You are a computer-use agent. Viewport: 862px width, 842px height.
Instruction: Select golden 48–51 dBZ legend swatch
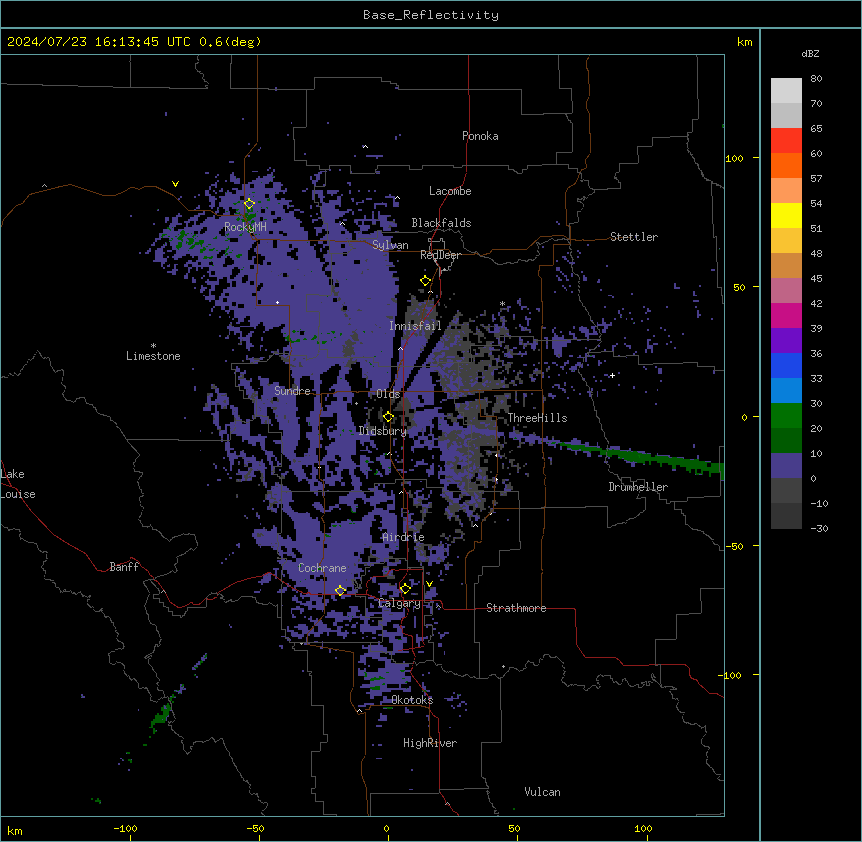coord(786,240)
